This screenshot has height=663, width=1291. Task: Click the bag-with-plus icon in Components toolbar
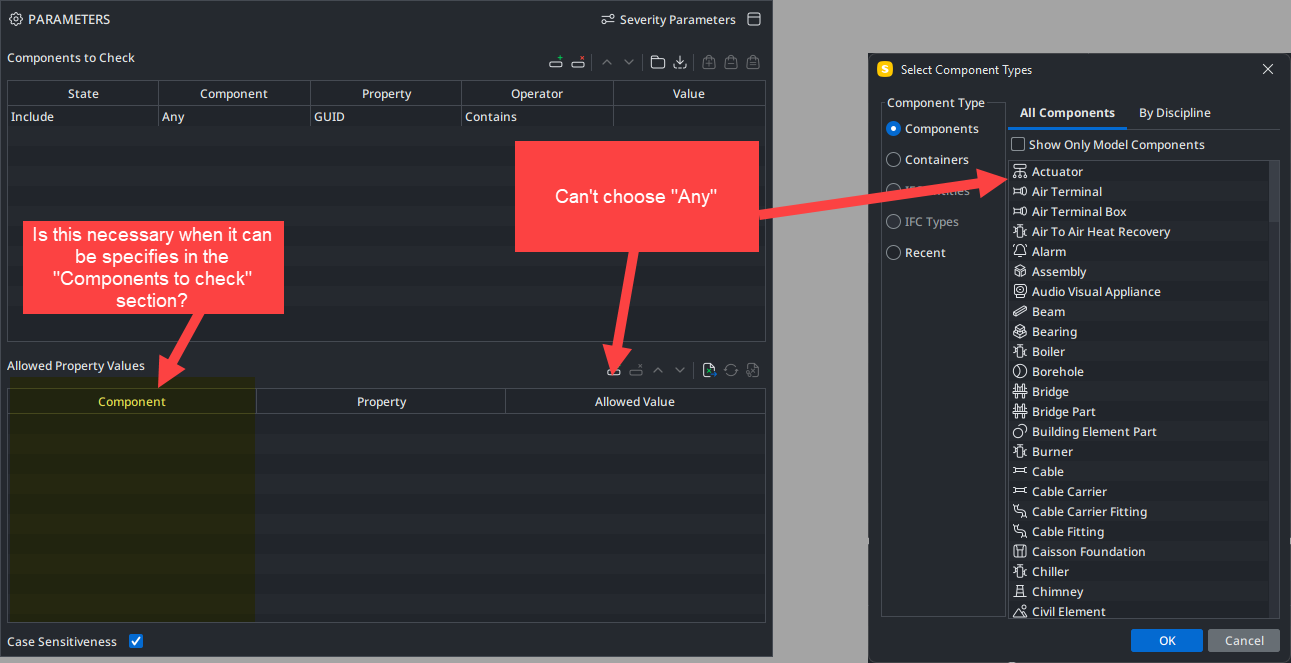[709, 62]
